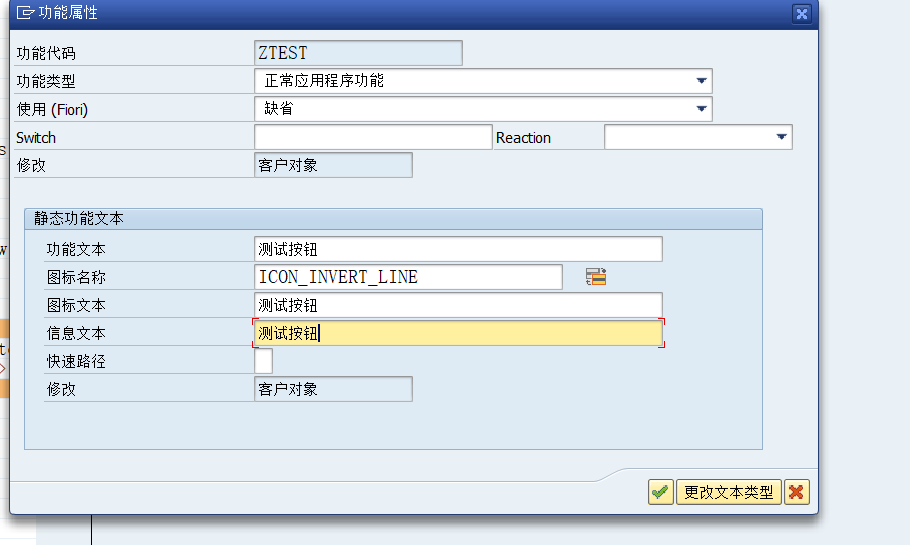Expand the 使用 (Fiori) dropdown arrow
This screenshot has height=545, width=910.
702,109
